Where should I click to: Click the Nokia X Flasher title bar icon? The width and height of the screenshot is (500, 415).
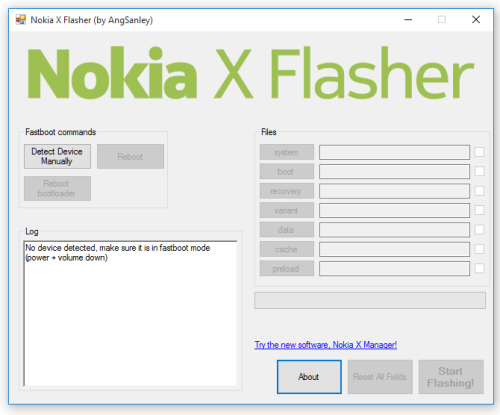(x=21, y=20)
